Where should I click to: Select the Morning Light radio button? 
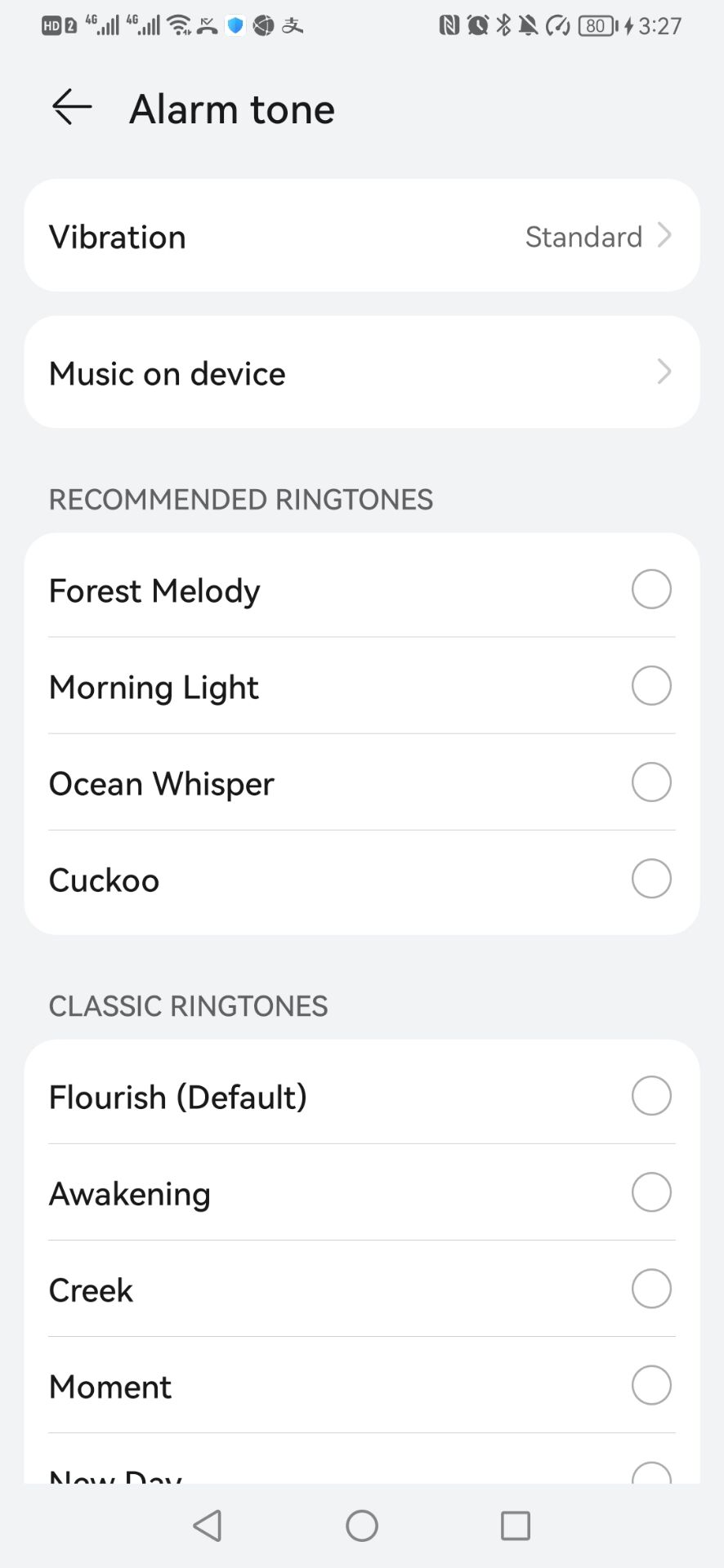pos(651,686)
